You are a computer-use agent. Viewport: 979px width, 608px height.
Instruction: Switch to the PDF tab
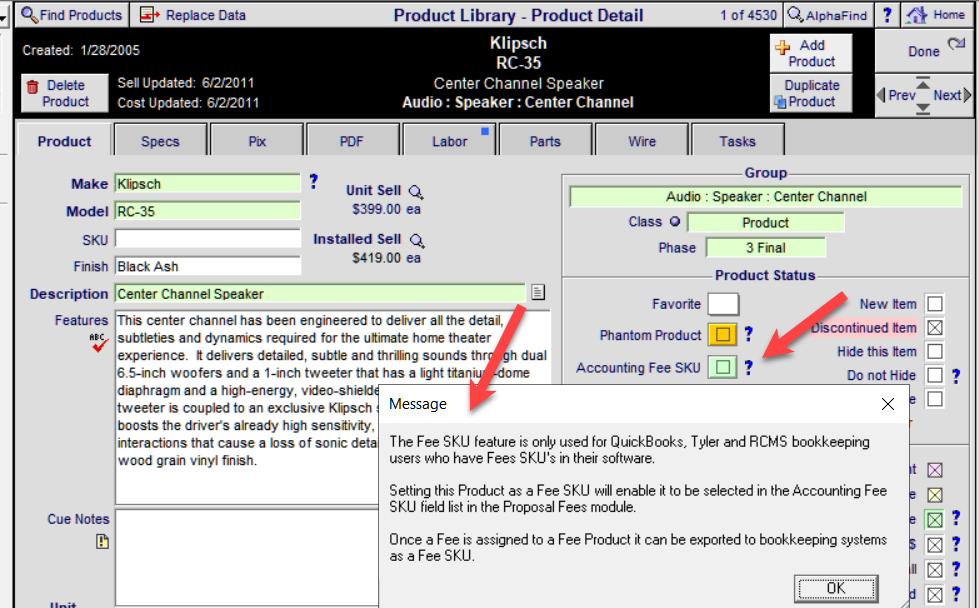[352, 140]
